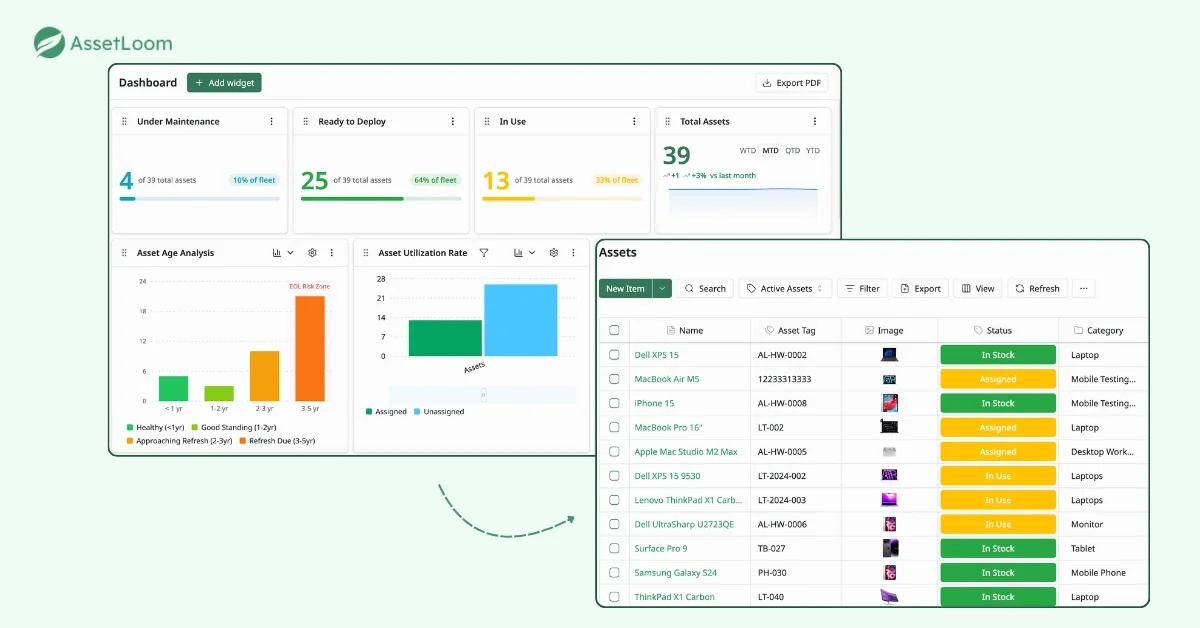The height and width of the screenshot is (628, 1200).
Task: Check the iPhone 15 row checkbox
Action: (614, 403)
